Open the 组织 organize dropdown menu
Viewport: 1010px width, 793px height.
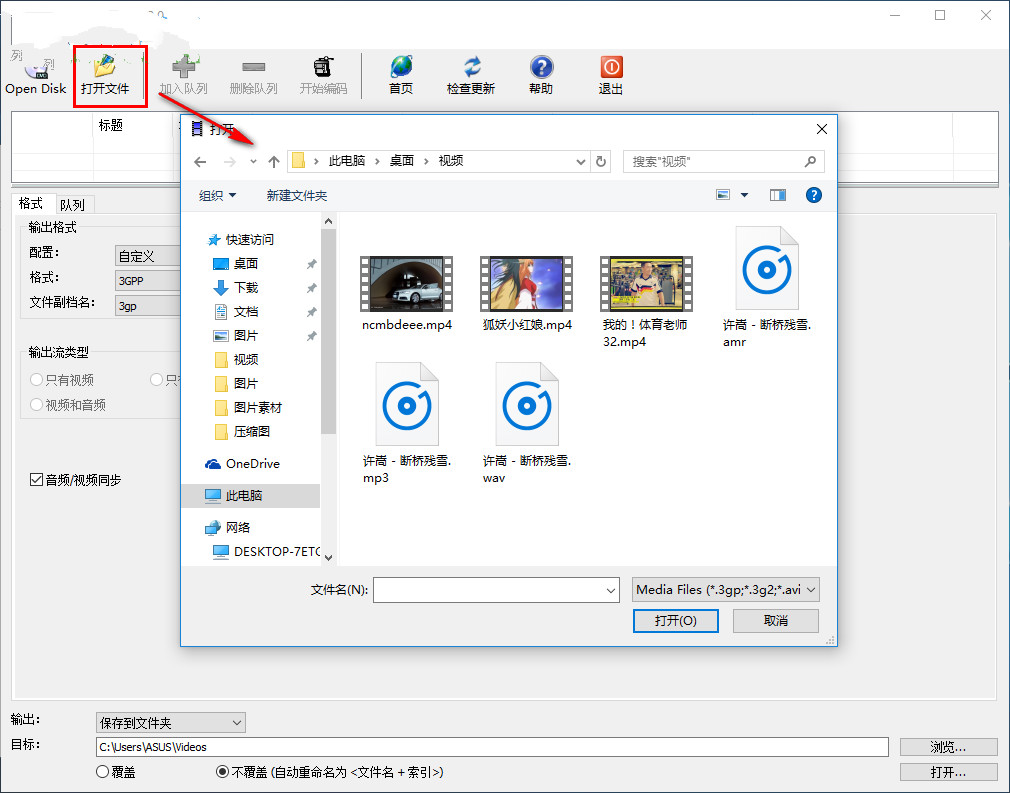217,195
